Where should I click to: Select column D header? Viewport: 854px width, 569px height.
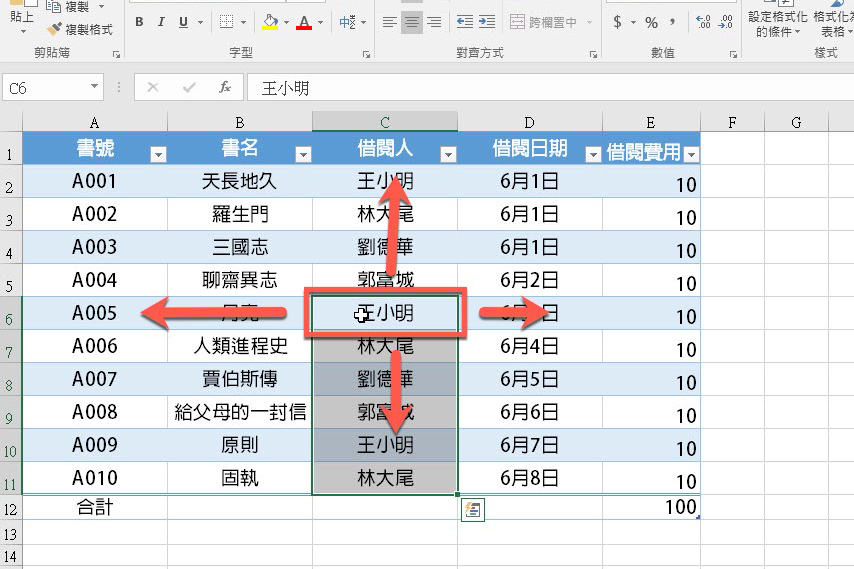pyautogui.click(x=529, y=122)
